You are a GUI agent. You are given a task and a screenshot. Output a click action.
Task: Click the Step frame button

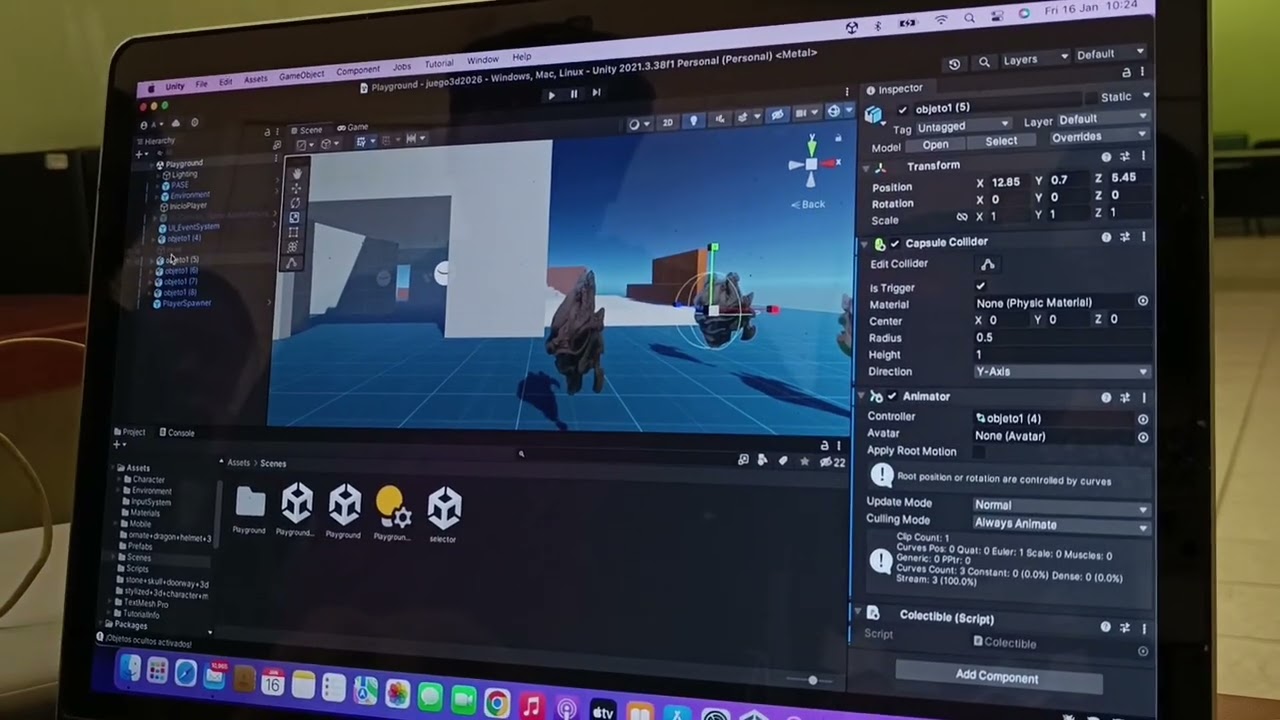pyautogui.click(x=597, y=93)
